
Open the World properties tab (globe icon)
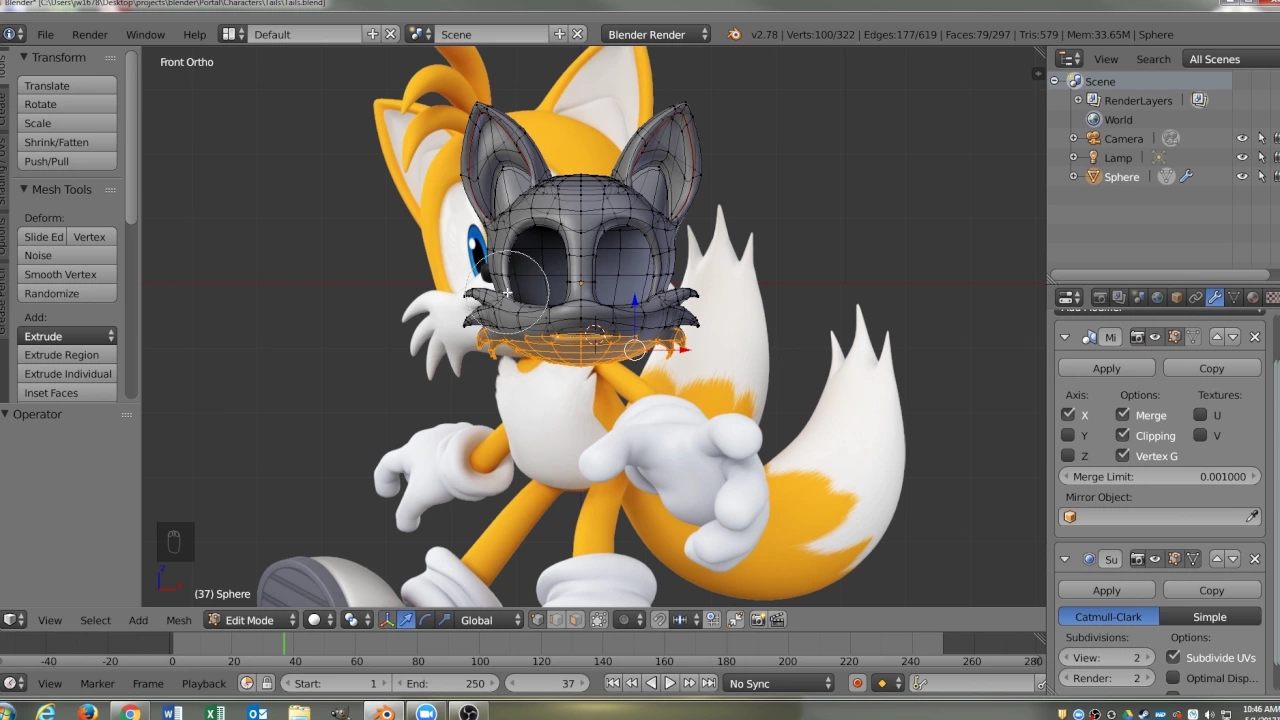pos(1157,297)
